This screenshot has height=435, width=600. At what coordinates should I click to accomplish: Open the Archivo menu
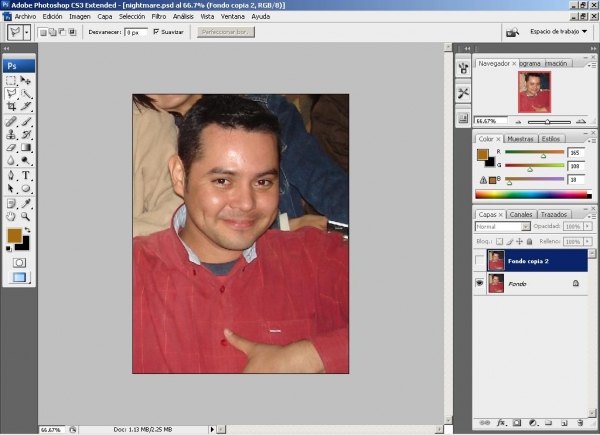point(25,16)
